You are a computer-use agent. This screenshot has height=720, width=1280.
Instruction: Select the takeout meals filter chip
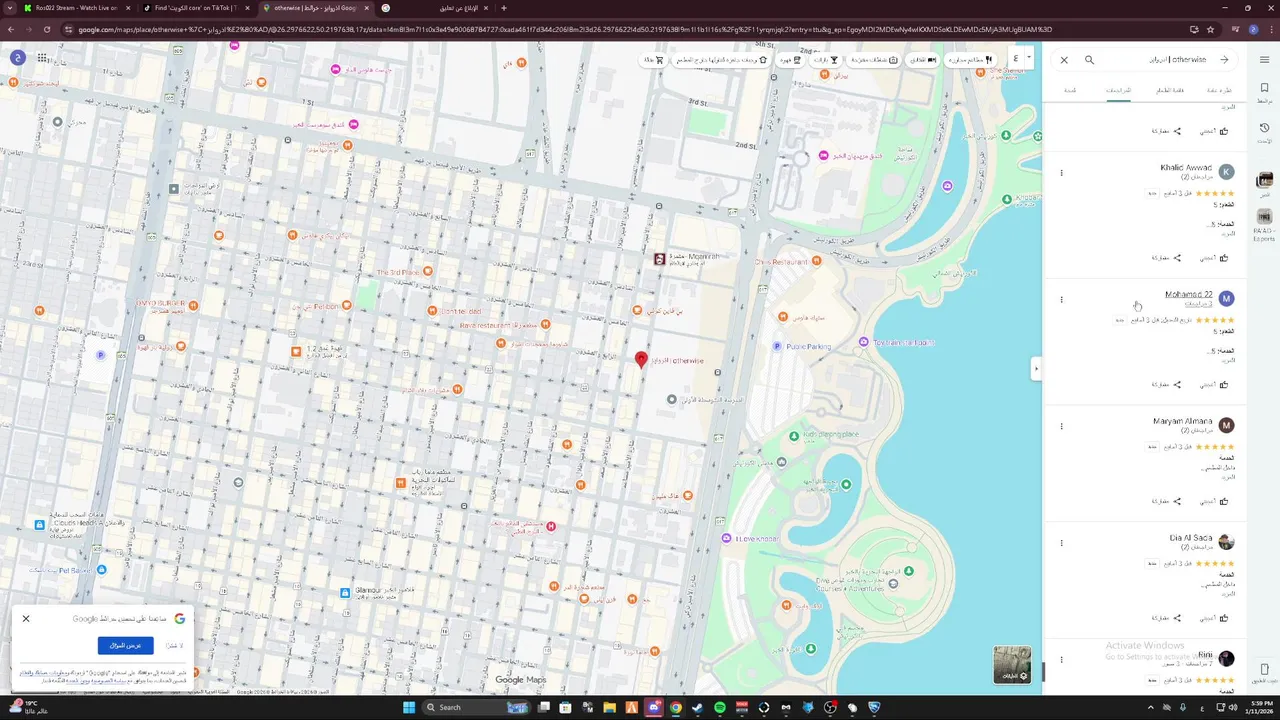coord(720,60)
